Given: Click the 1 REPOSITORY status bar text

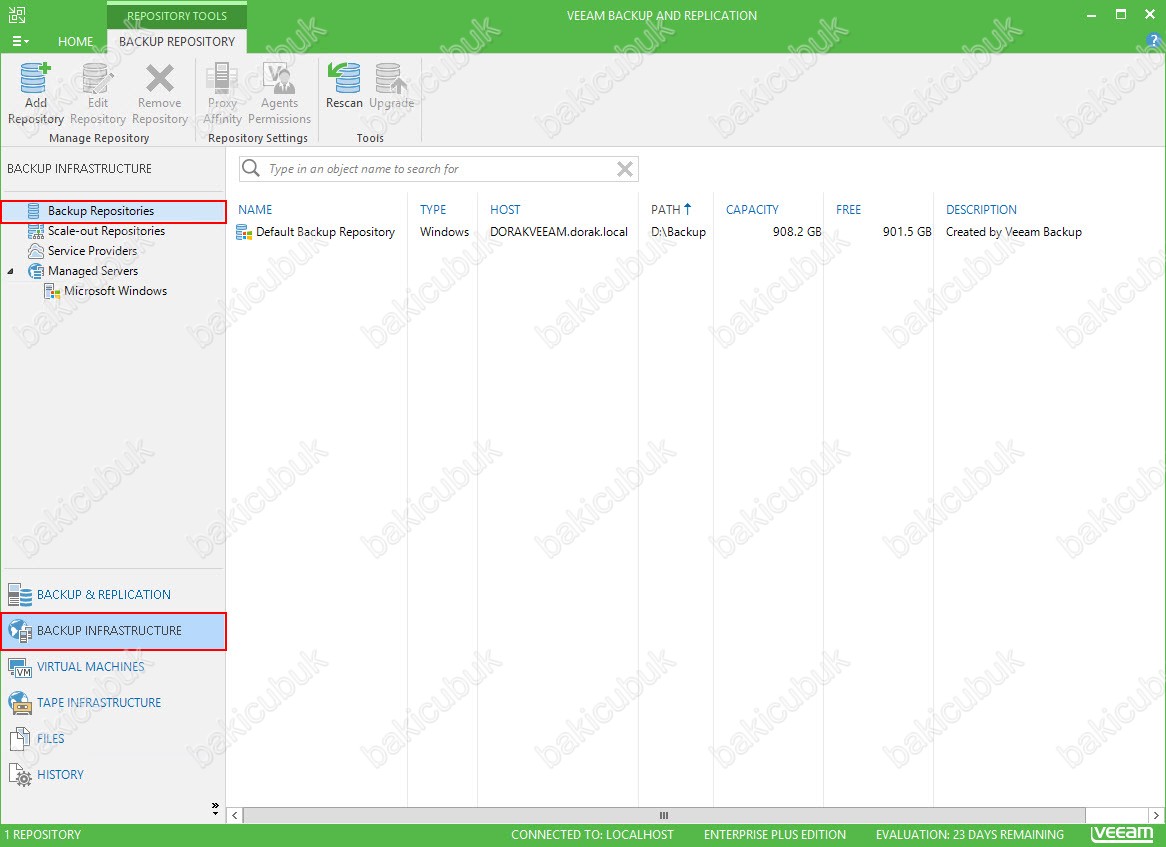Looking at the screenshot, I should [x=42, y=835].
